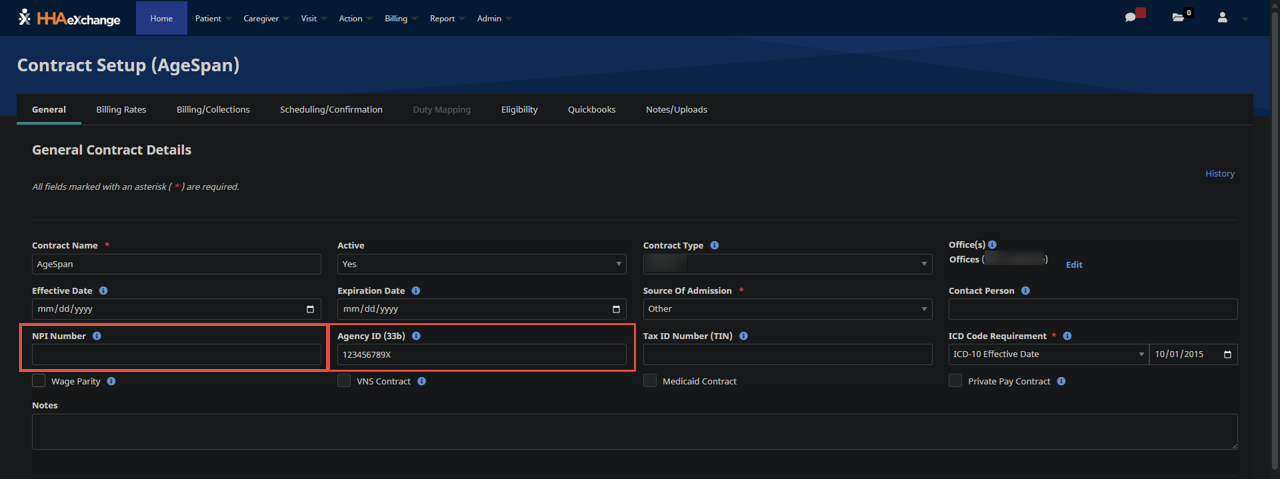The height and width of the screenshot is (479, 1280).
Task: Click info icon beside Contract Type
Action: 714,245
